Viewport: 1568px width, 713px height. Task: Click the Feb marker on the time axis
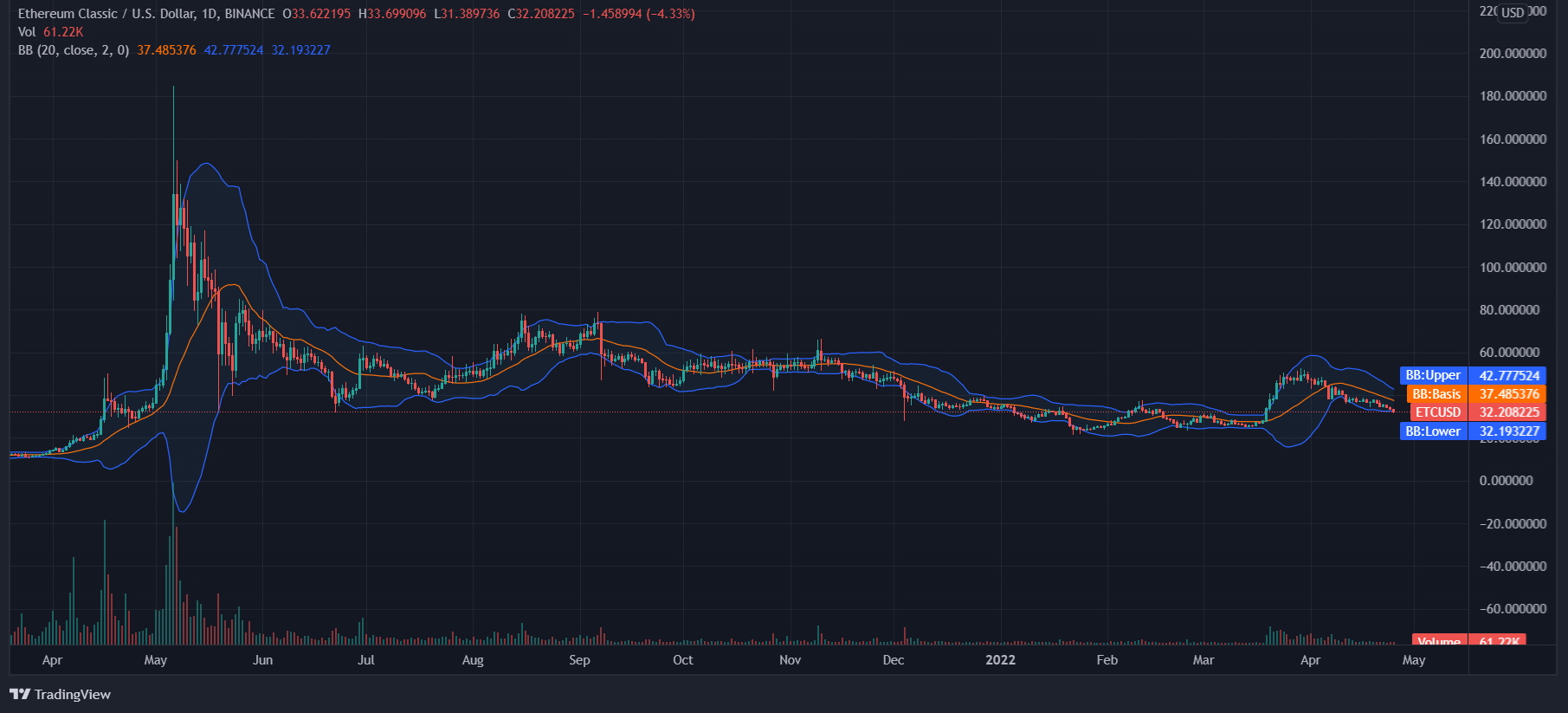pyautogui.click(x=1107, y=660)
